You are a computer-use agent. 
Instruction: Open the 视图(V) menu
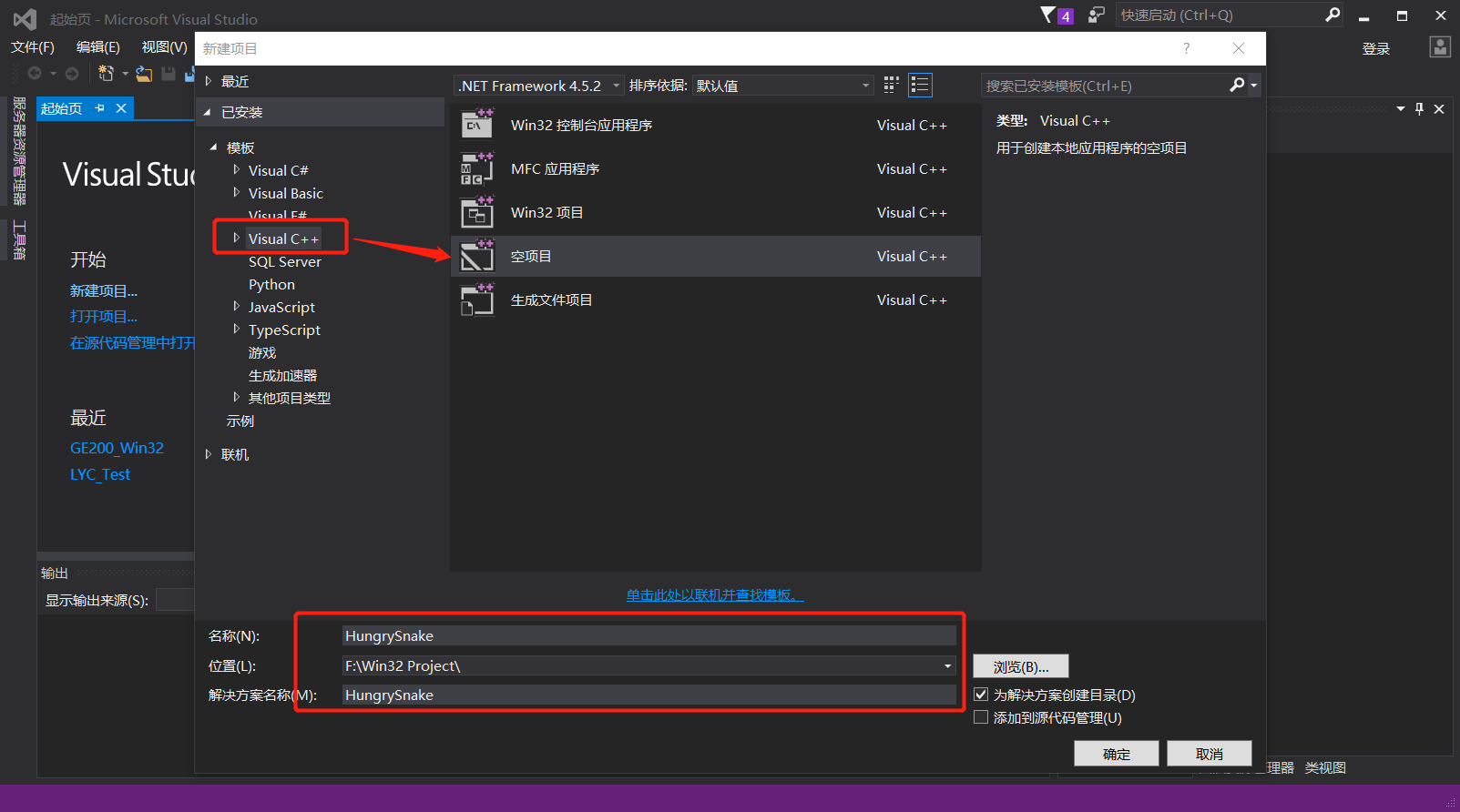[x=164, y=47]
